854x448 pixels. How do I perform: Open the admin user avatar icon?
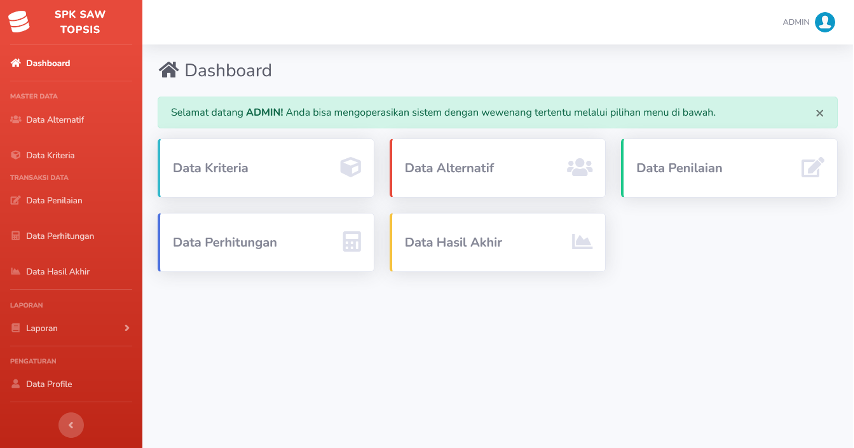point(825,22)
